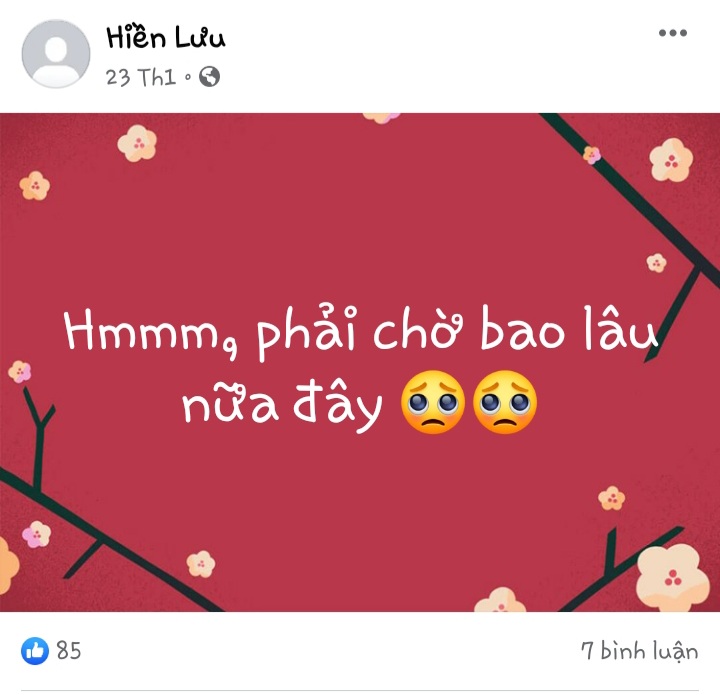Click the small blossom on top-right branch
The height and width of the screenshot is (695, 720).
pos(591,155)
